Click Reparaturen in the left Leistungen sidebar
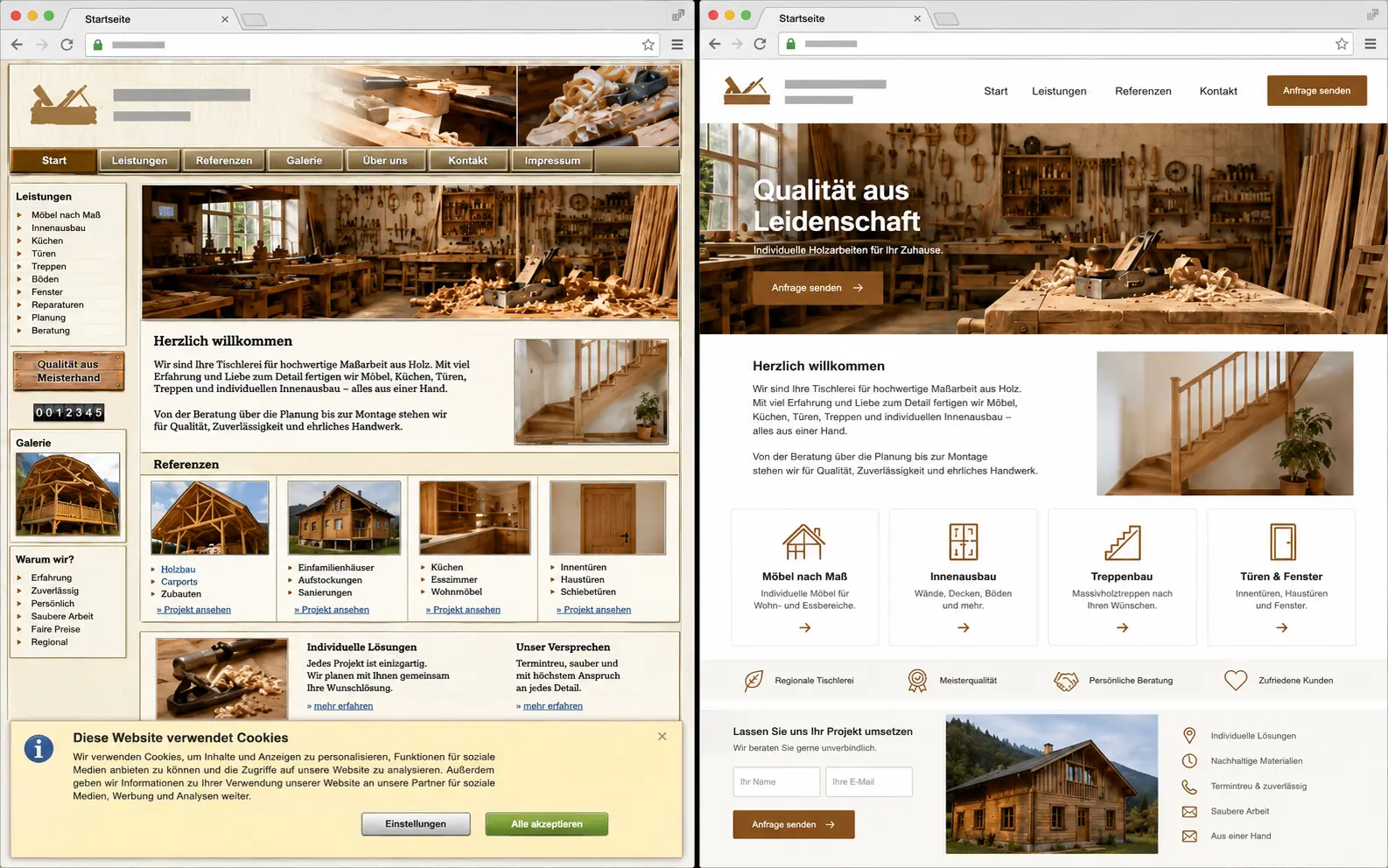Screen dimensions: 1388x868 coord(58,305)
